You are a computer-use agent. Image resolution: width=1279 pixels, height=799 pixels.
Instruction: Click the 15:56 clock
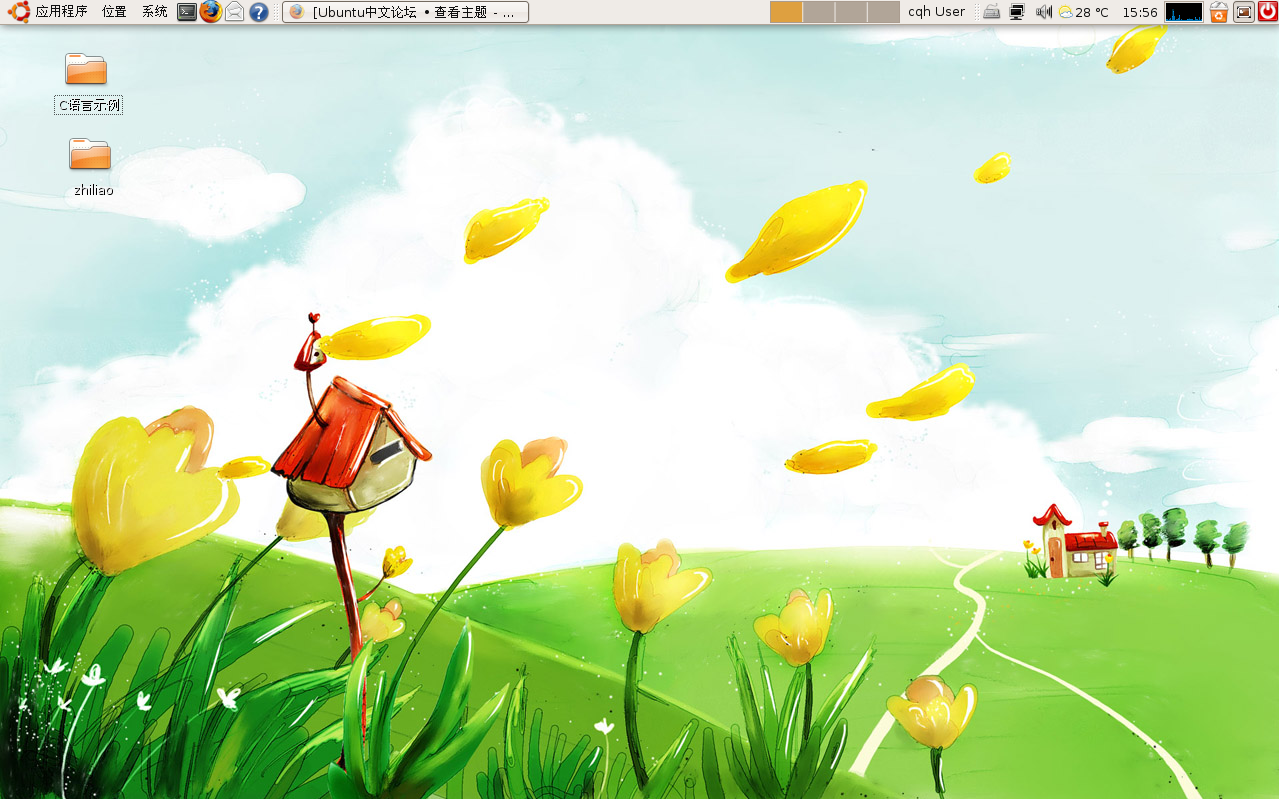[1140, 12]
